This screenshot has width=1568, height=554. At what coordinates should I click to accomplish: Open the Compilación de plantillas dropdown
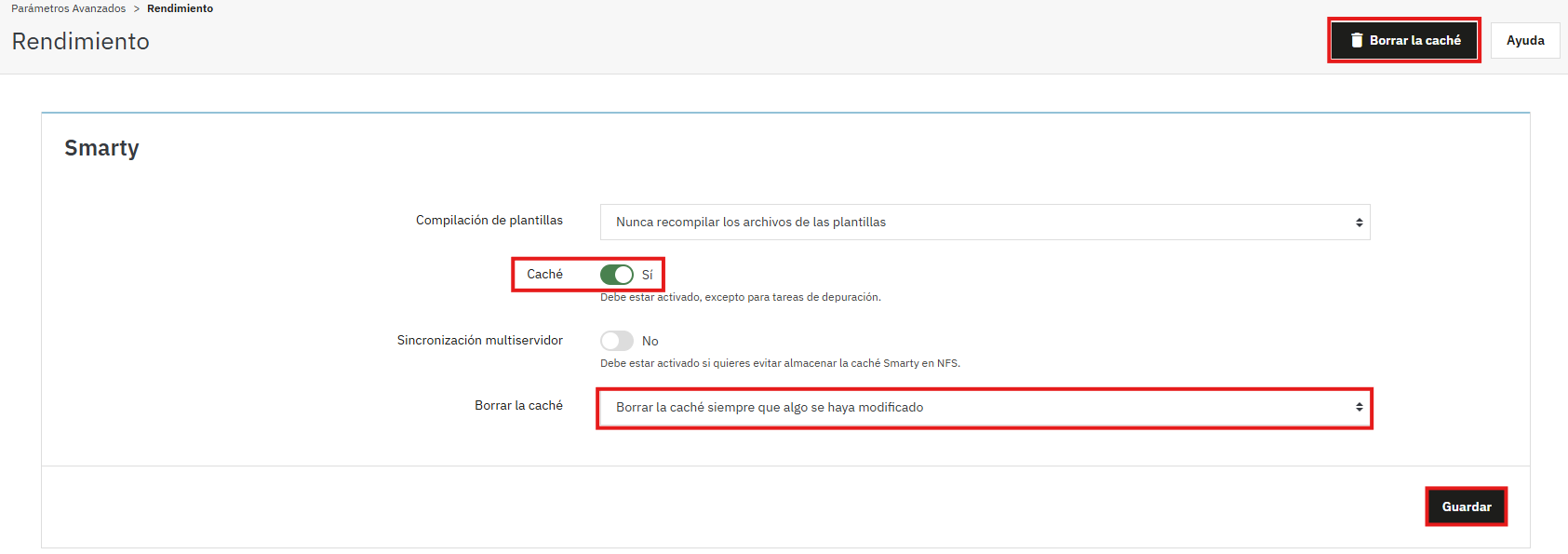(x=984, y=223)
